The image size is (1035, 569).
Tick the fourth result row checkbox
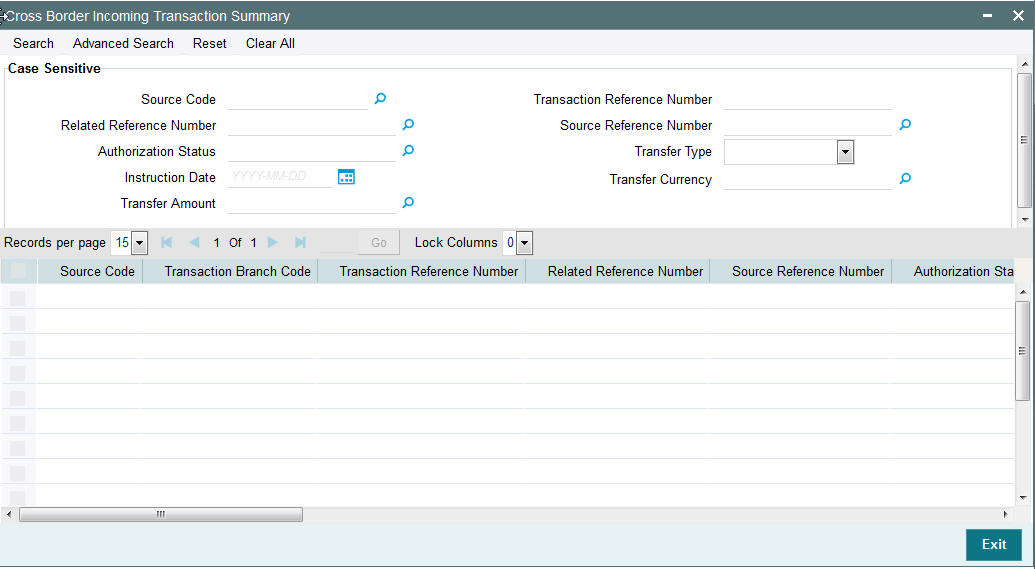click(18, 373)
